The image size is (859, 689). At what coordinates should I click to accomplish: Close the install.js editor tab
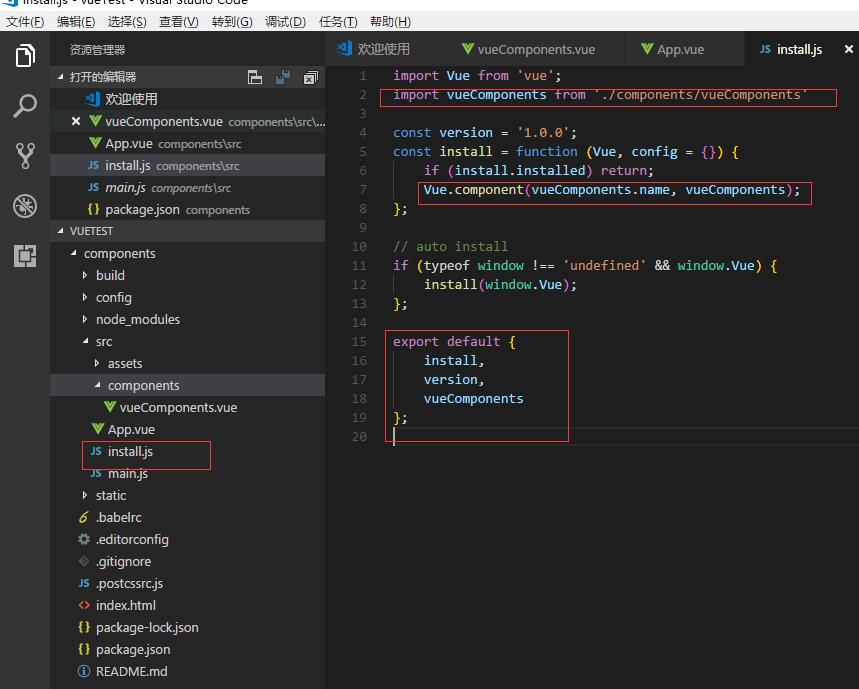pos(849,49)
